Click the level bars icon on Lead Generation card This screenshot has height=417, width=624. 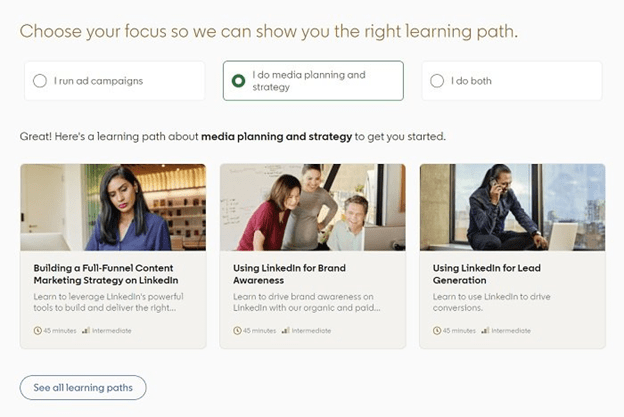point(485,330)
